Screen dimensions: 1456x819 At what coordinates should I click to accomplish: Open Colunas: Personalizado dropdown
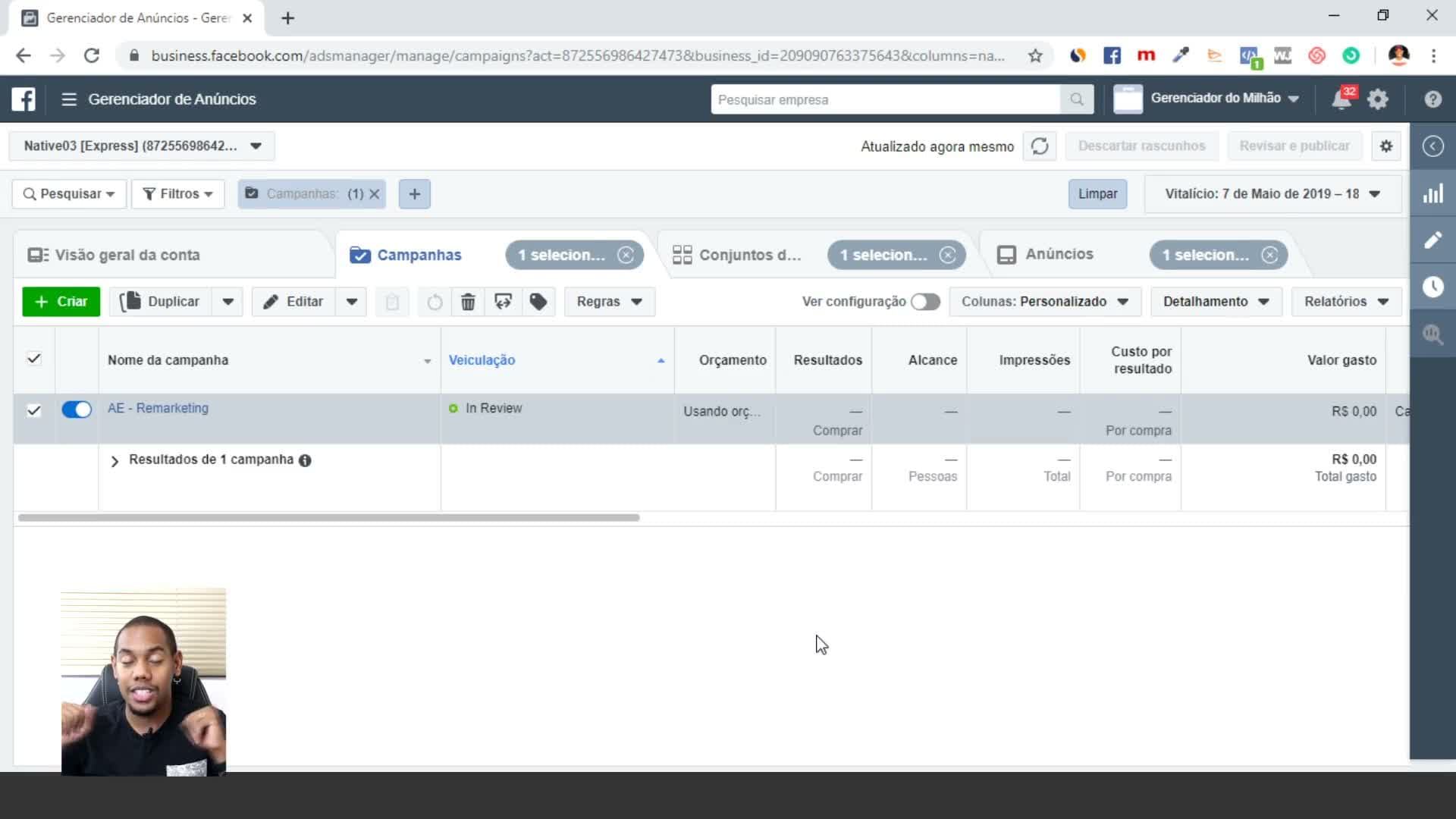pos(1045,302)
